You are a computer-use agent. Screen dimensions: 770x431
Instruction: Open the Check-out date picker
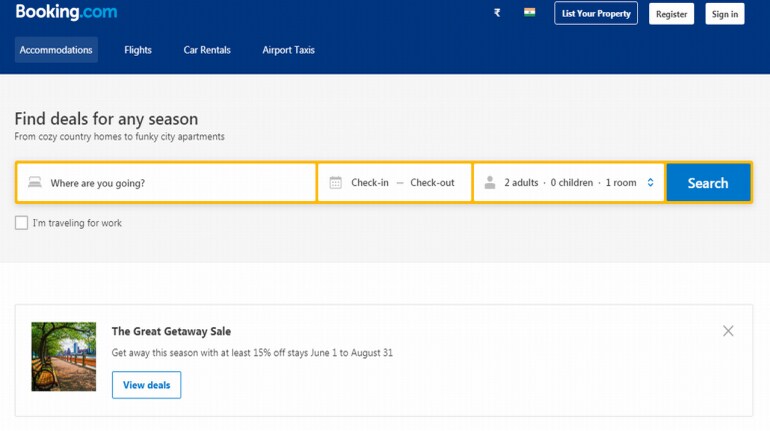[x=432, y=183]
